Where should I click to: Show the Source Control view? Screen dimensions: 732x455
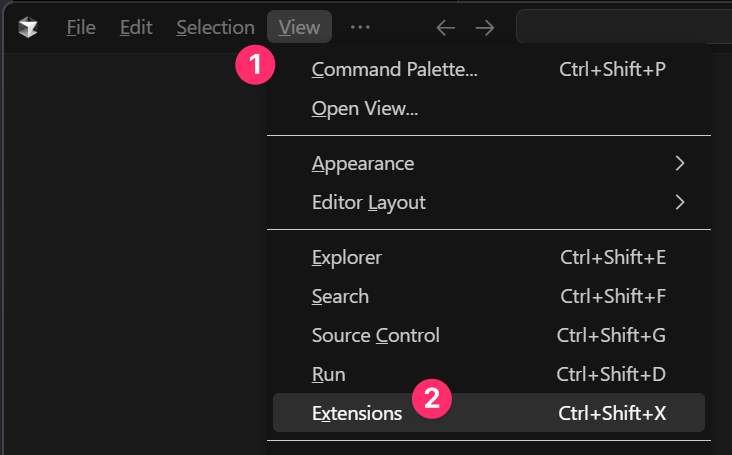click(x=489, y=336)
